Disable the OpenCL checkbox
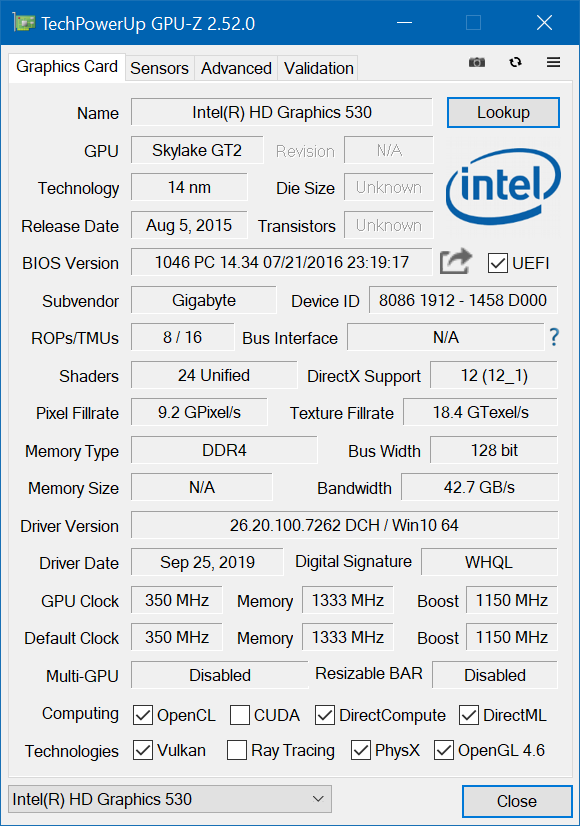 [141, 715]
